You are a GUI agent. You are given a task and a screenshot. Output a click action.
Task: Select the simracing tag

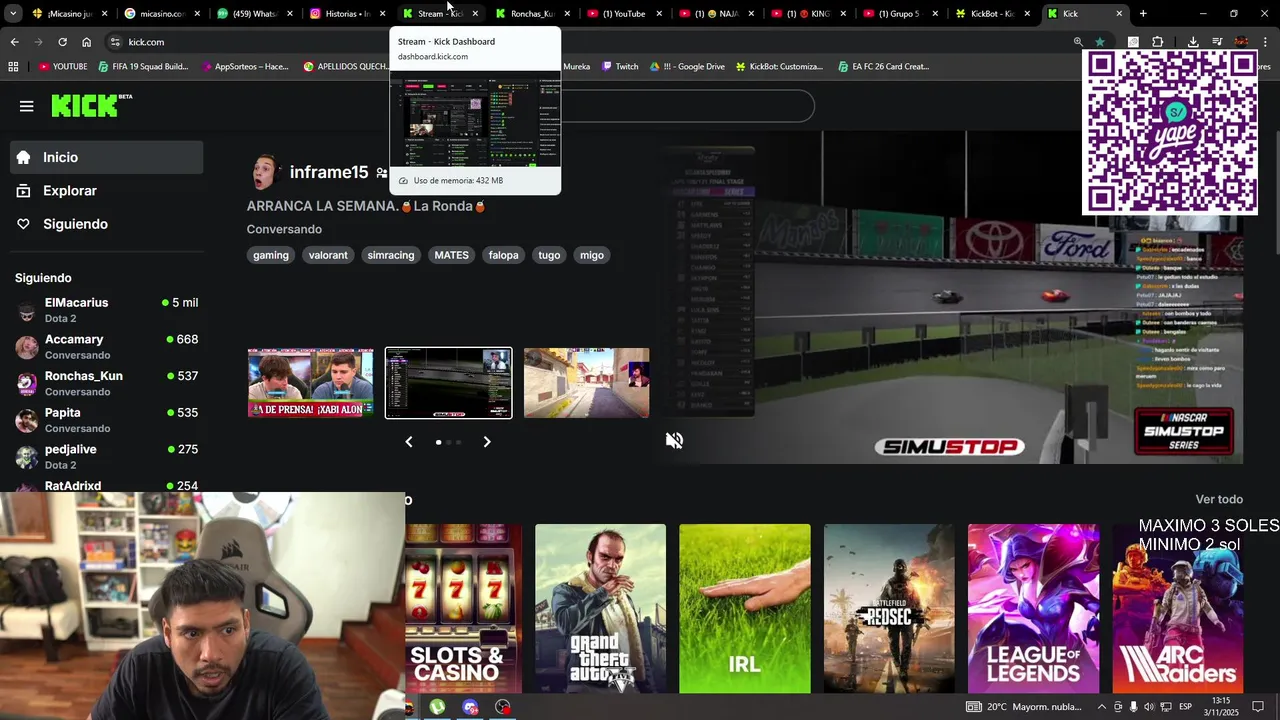tap(391, 255)
